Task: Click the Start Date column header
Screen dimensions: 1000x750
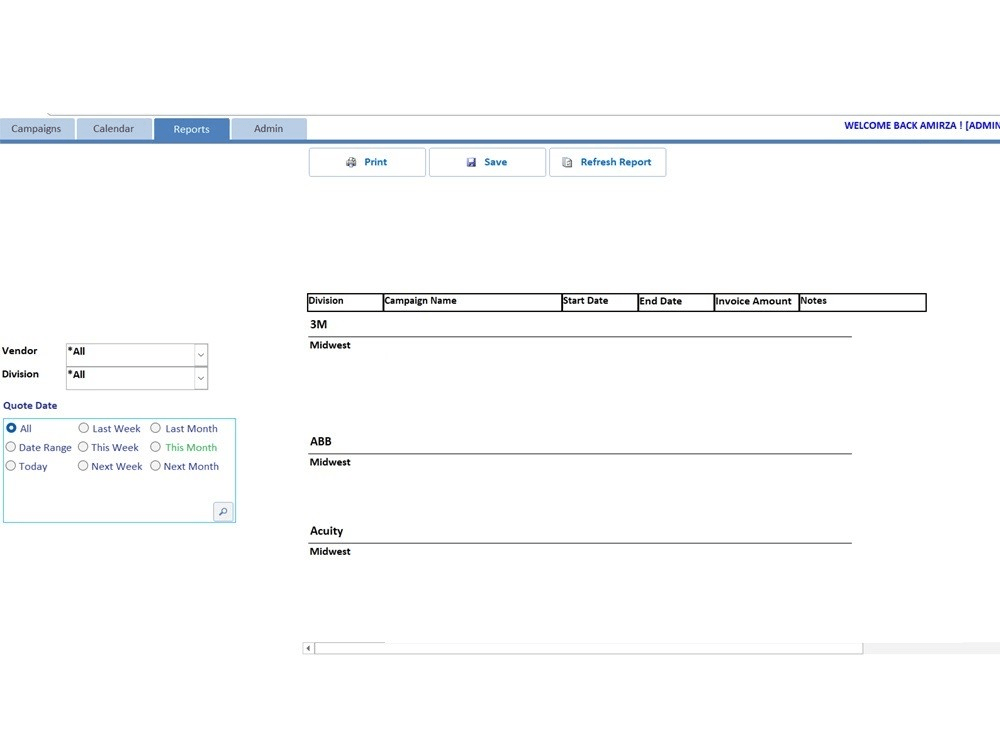Action: 600,302
